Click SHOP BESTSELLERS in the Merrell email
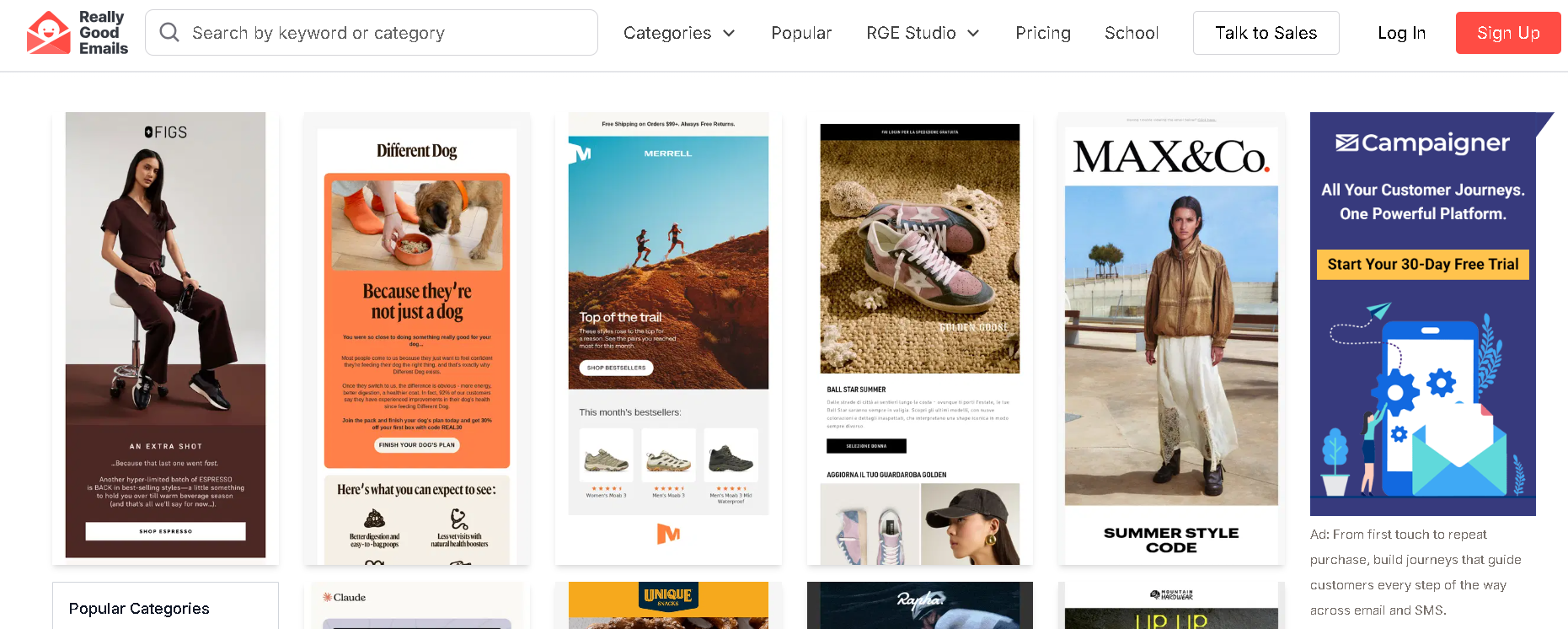Screen dimensions: 1568x629 616,368
